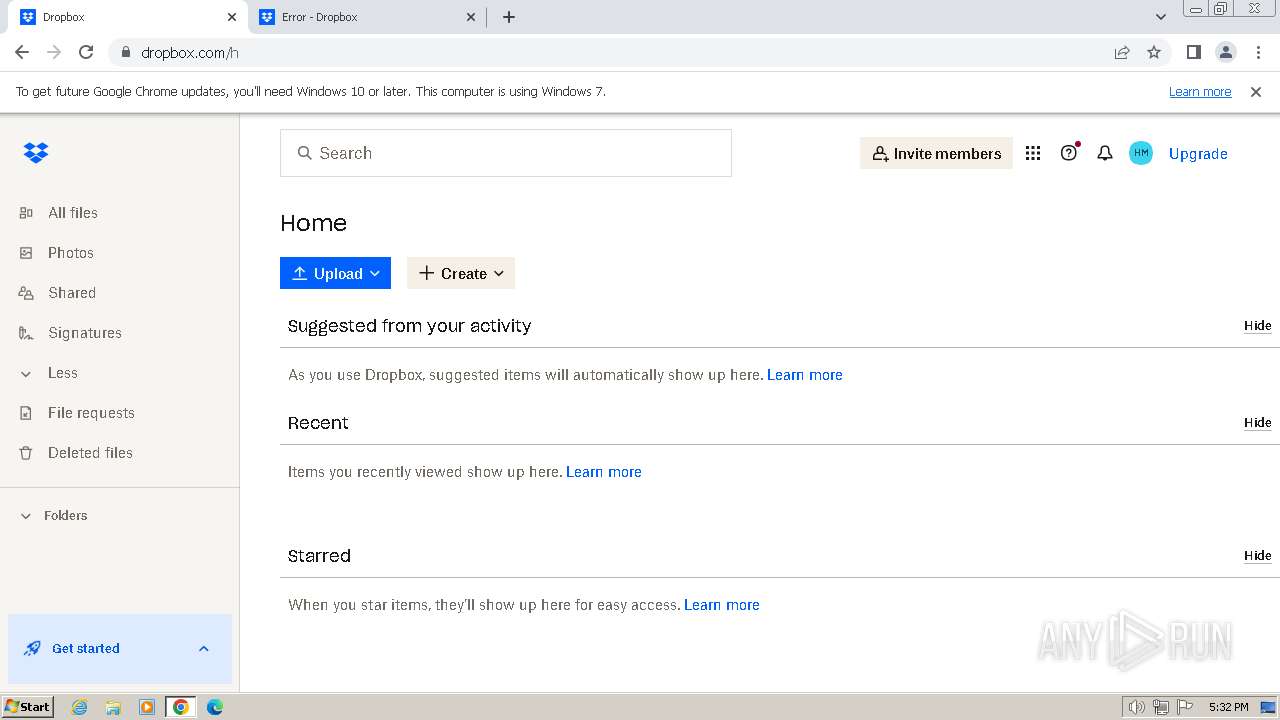This screenshot has width=1280, height=720.
Task: Bookmark this page with star icon
Action: pos(1154,52)
